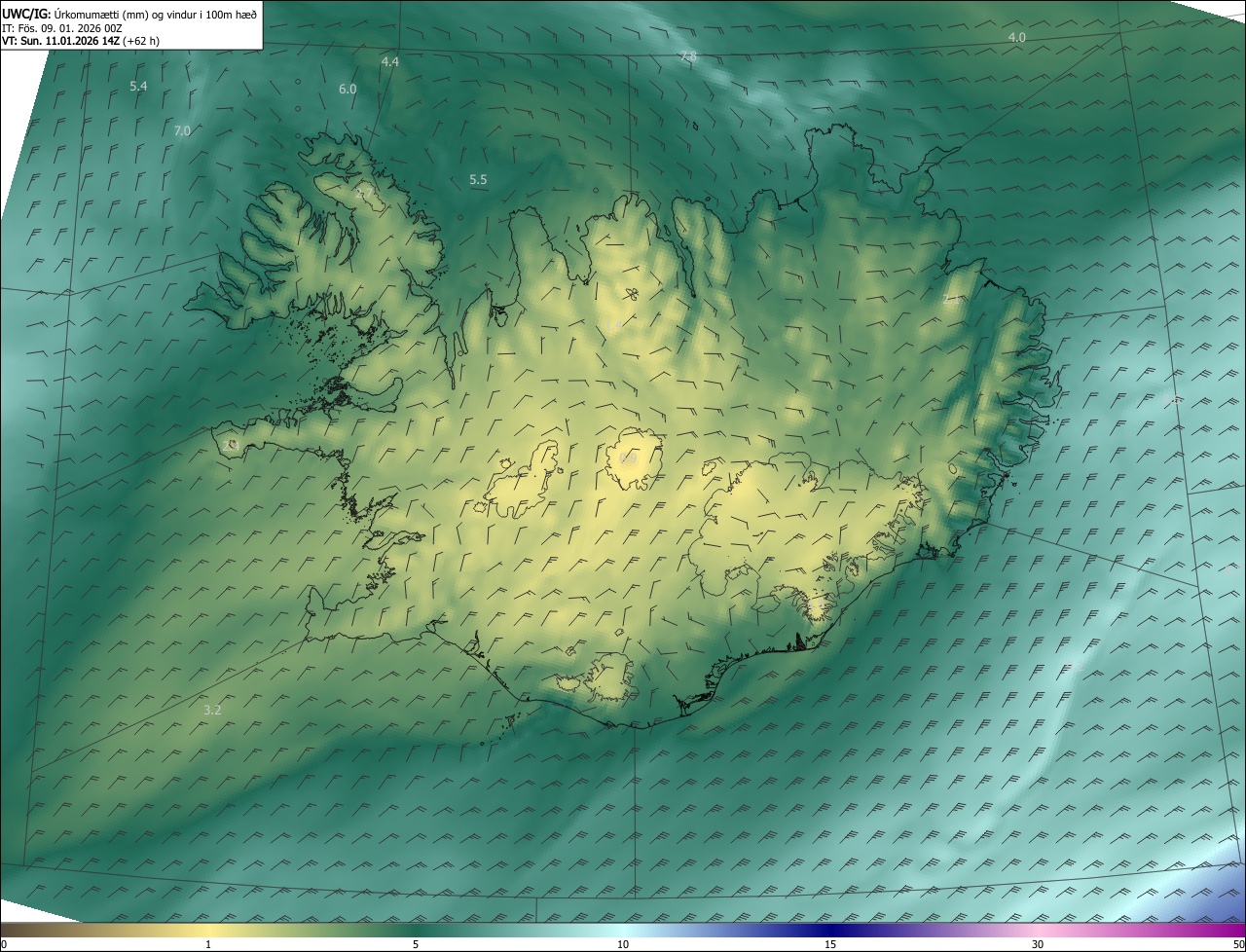Viewport: 1246px width, 952px height.
Task: Click the initial time line 'IT: Fös. 09. 01. 2026 00Z'
Action: pos(61,27)
